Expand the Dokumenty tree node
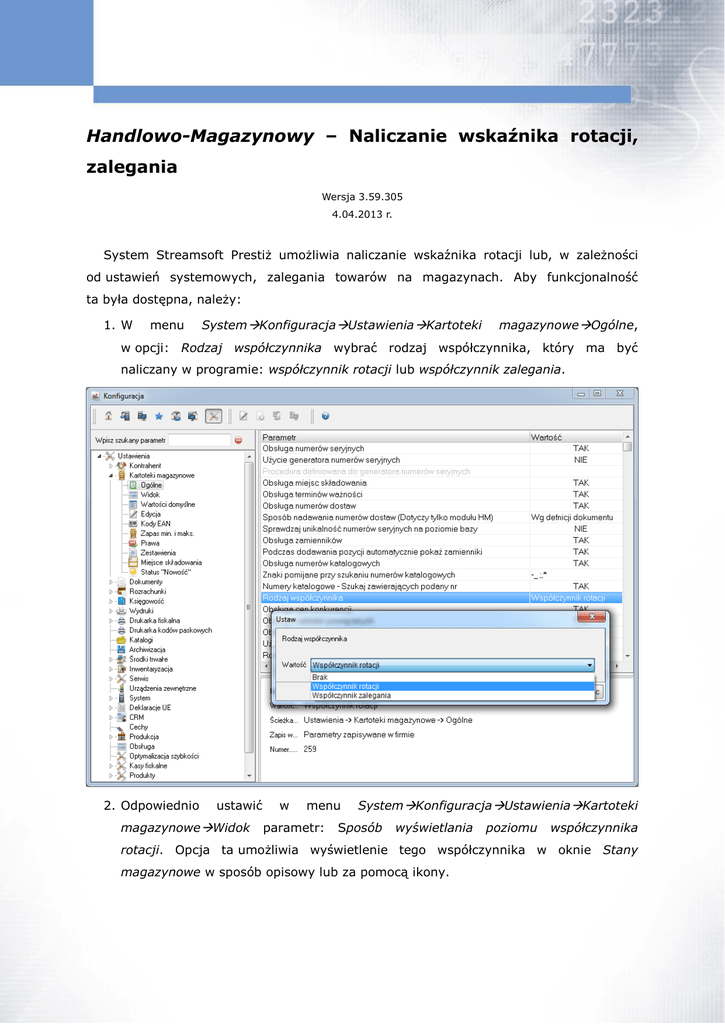725x1024 pixels. point(110,581)
